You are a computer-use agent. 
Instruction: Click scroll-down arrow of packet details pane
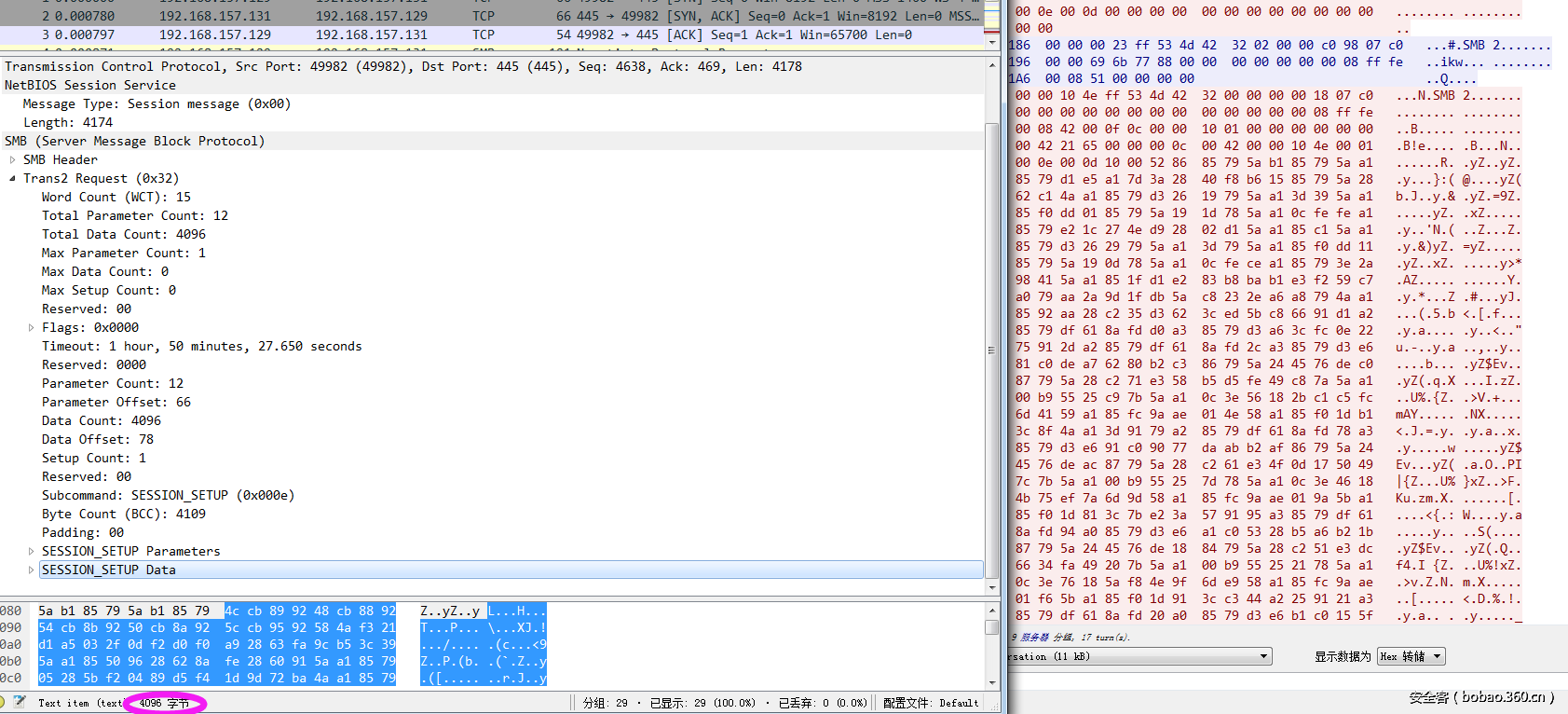(992, 587)
